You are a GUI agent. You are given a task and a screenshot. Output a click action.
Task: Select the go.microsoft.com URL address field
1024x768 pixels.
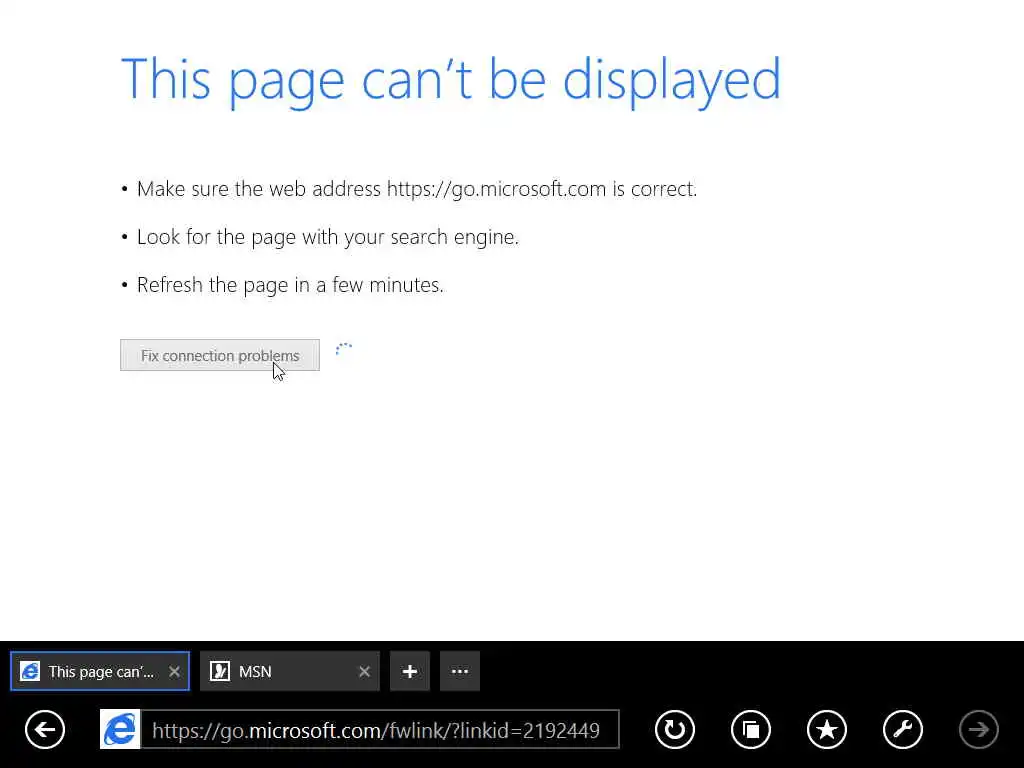[x=380, y=729]
